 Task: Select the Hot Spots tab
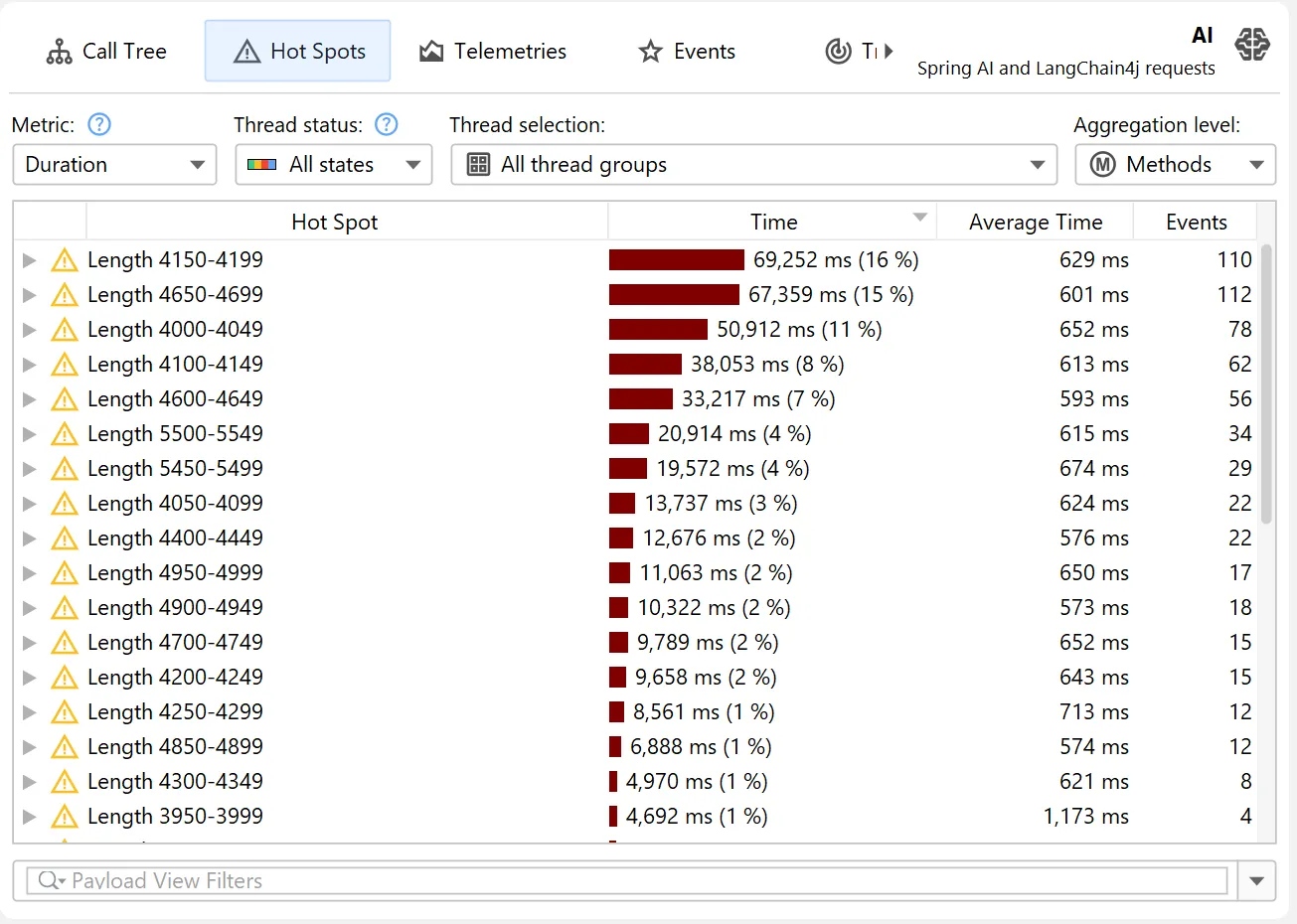[x=298, y=51]
